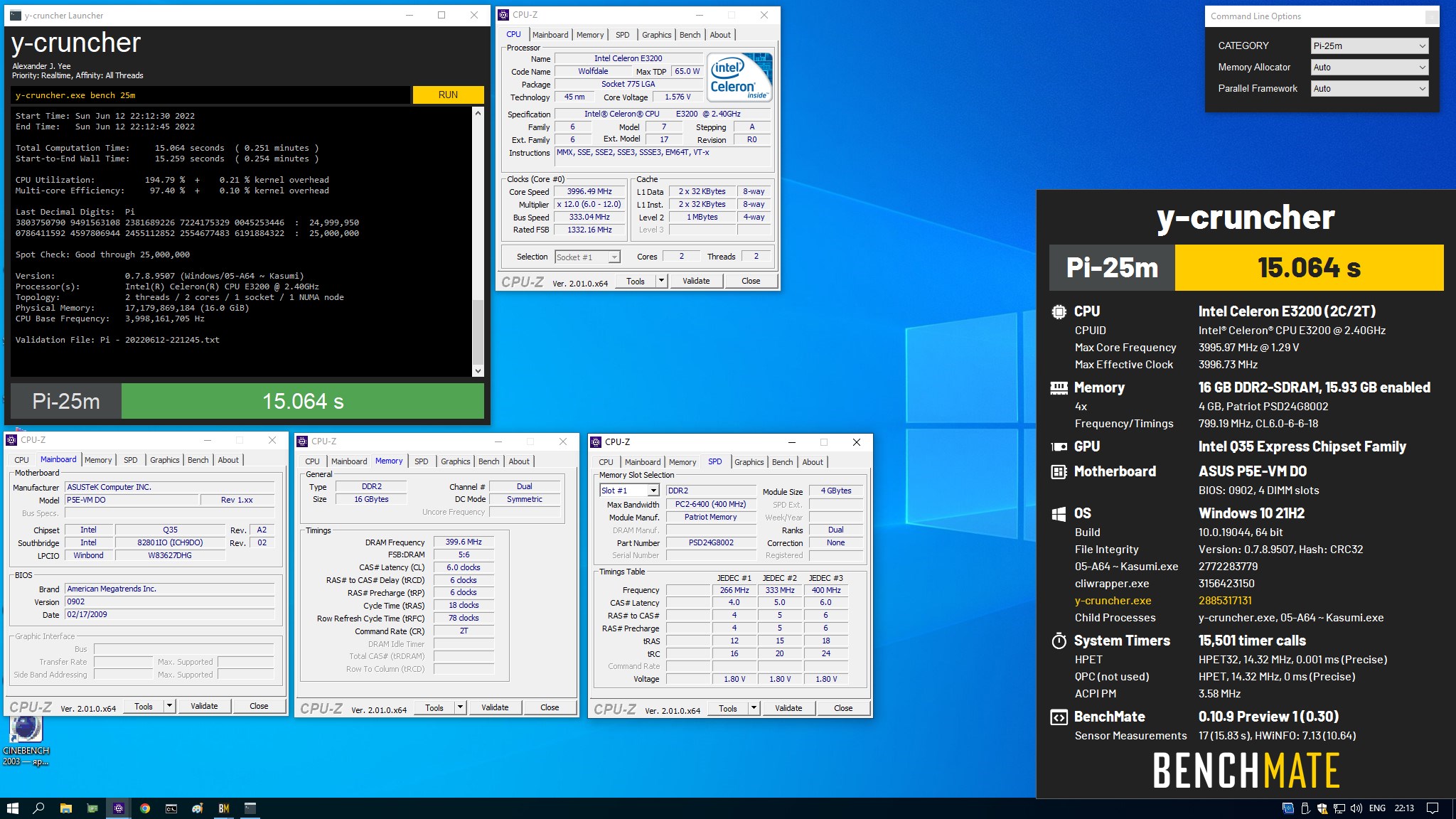Select the CPU-Z taskbar icon

tap(119, 808)
